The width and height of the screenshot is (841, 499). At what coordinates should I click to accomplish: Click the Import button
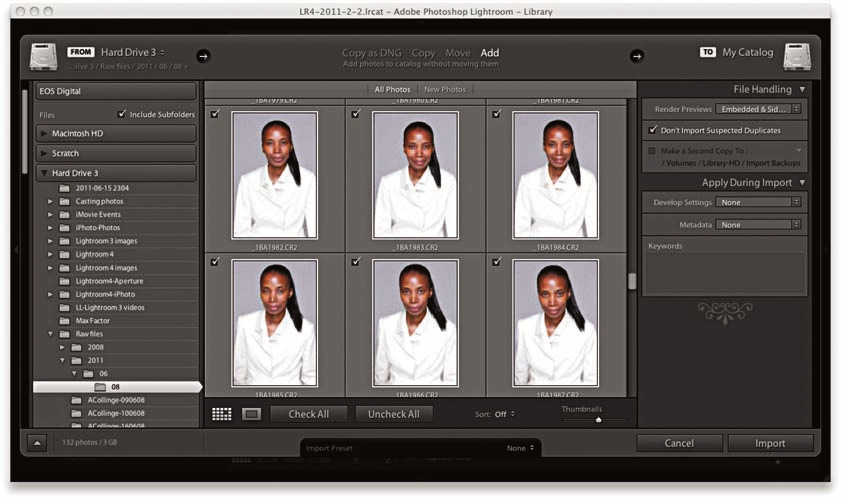coord(770,443)
